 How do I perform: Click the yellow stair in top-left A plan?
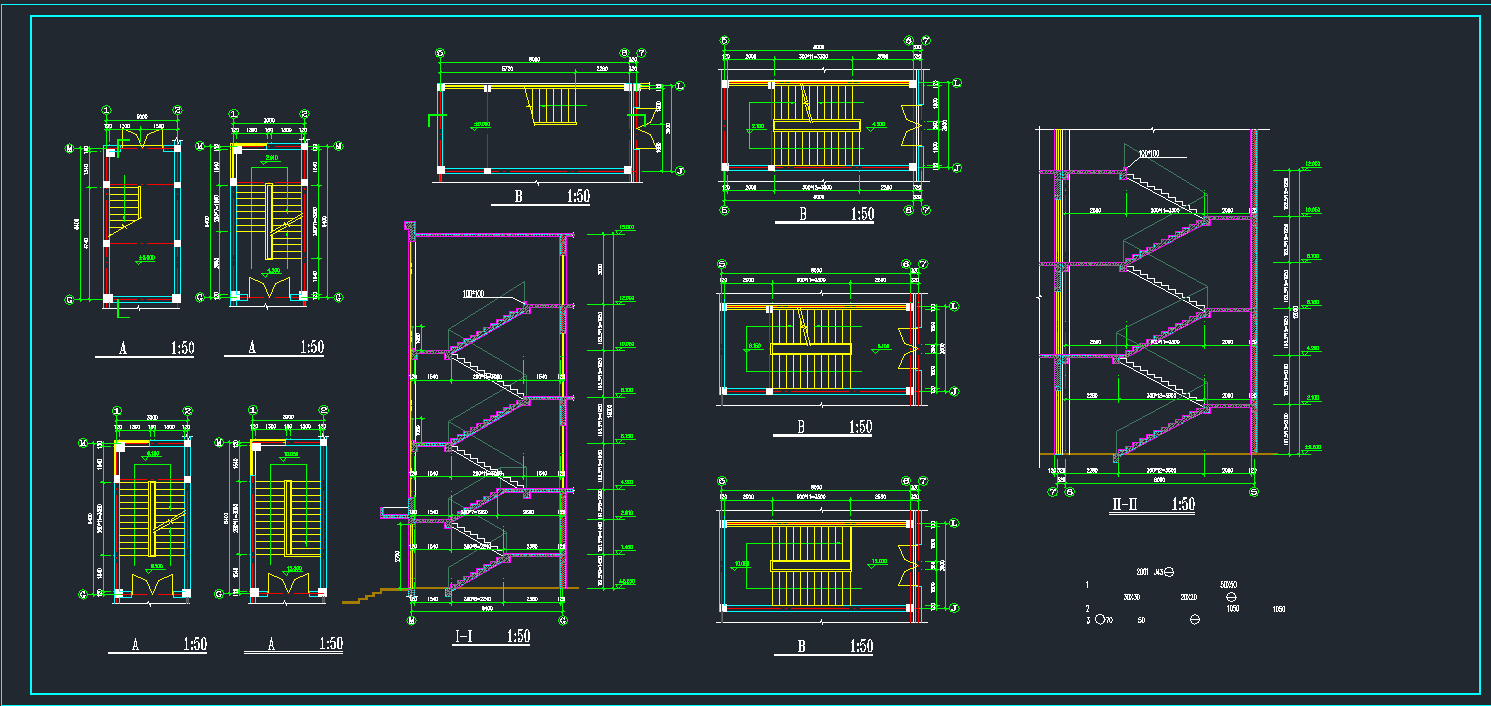click(x=125, y=206)
